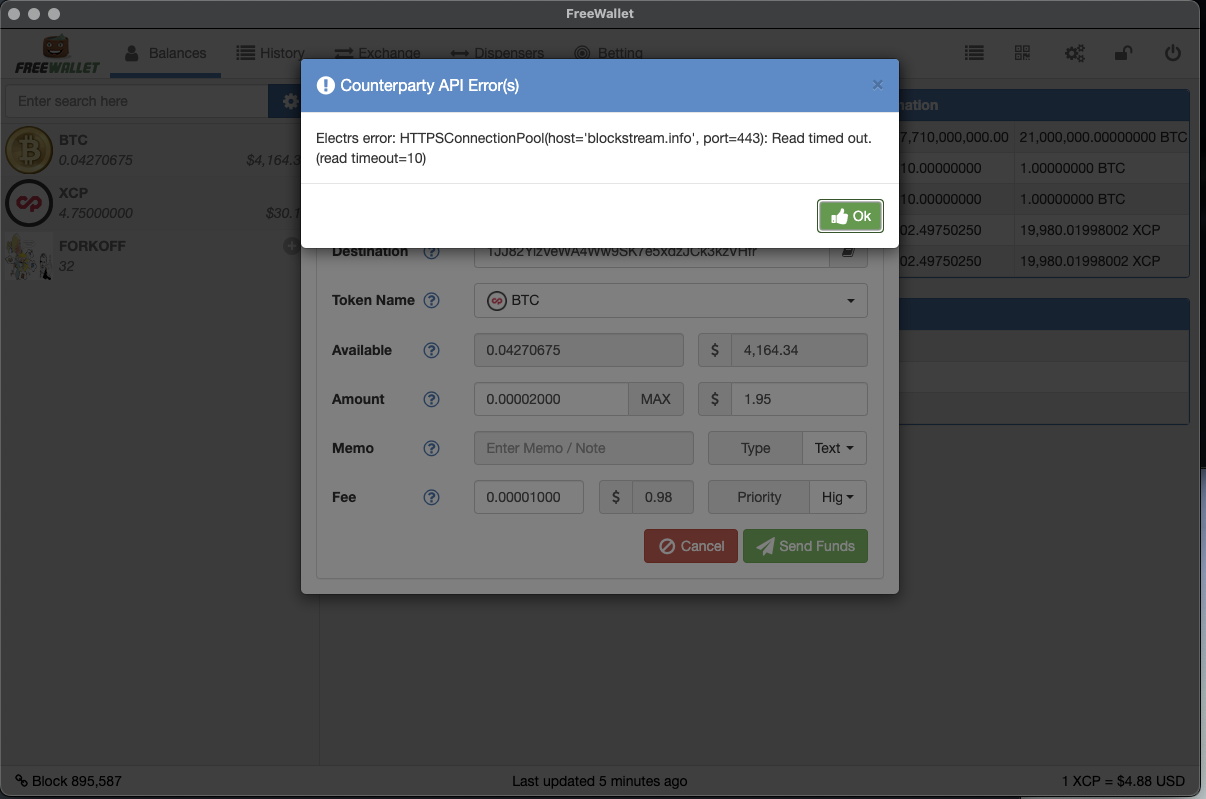Click the Last updated 5 minutes ago text
Viewport: 1206px width, 799px height.
pyautogui.click(x=599, y=781)
